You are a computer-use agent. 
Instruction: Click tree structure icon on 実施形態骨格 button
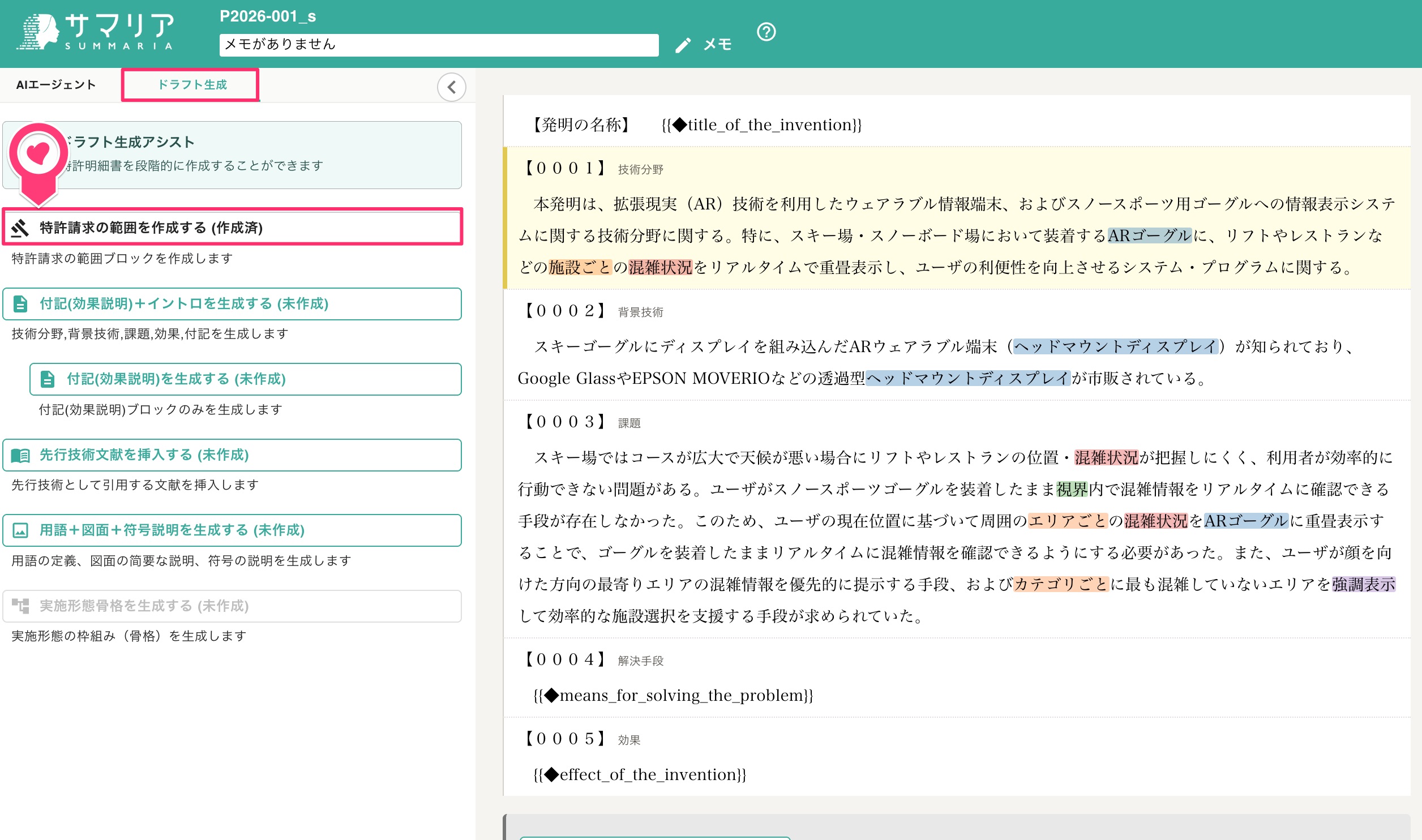[20, 606]
